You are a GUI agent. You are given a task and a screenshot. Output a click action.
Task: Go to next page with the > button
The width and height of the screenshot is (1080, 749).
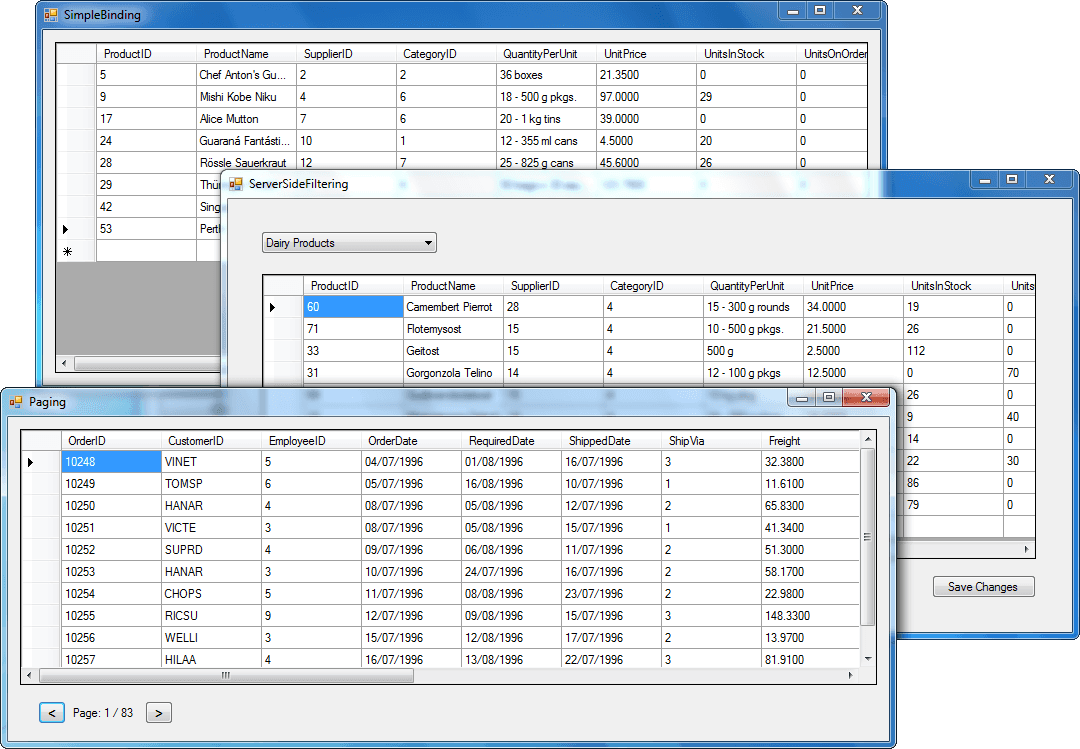158,712
